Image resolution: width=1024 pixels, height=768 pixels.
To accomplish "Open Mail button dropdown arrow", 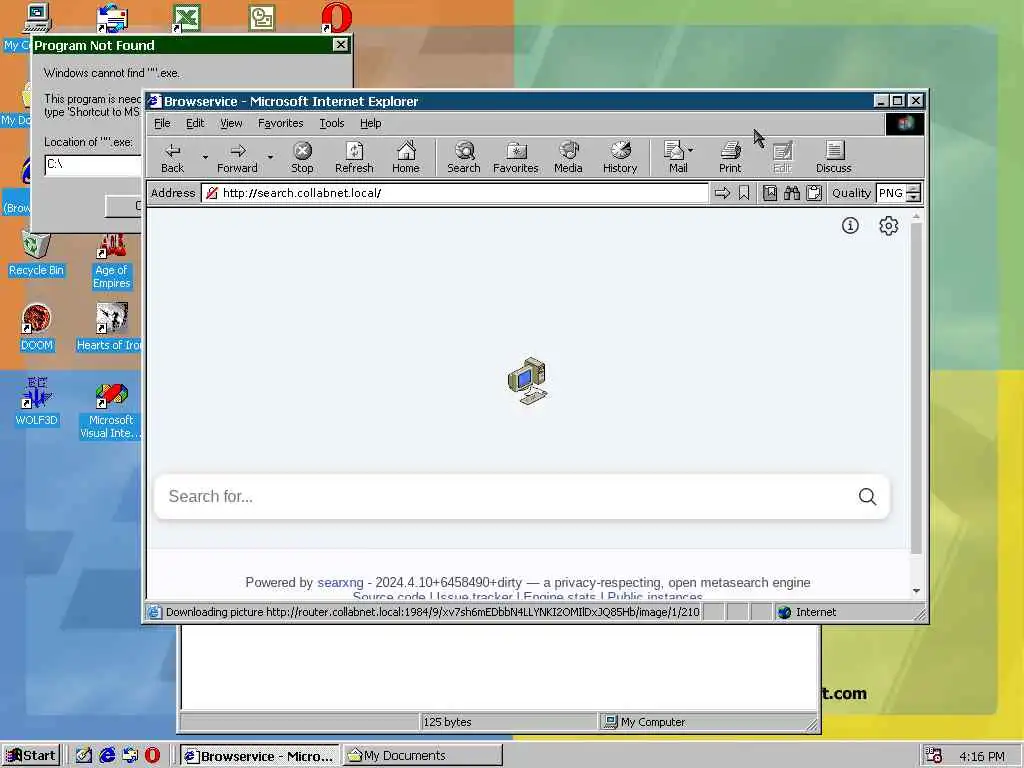I will [691, 150].
